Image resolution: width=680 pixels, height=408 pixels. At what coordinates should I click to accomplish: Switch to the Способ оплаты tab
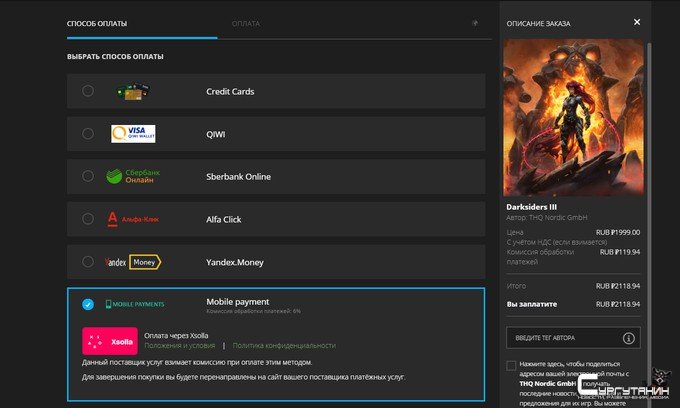pos(97,23)
